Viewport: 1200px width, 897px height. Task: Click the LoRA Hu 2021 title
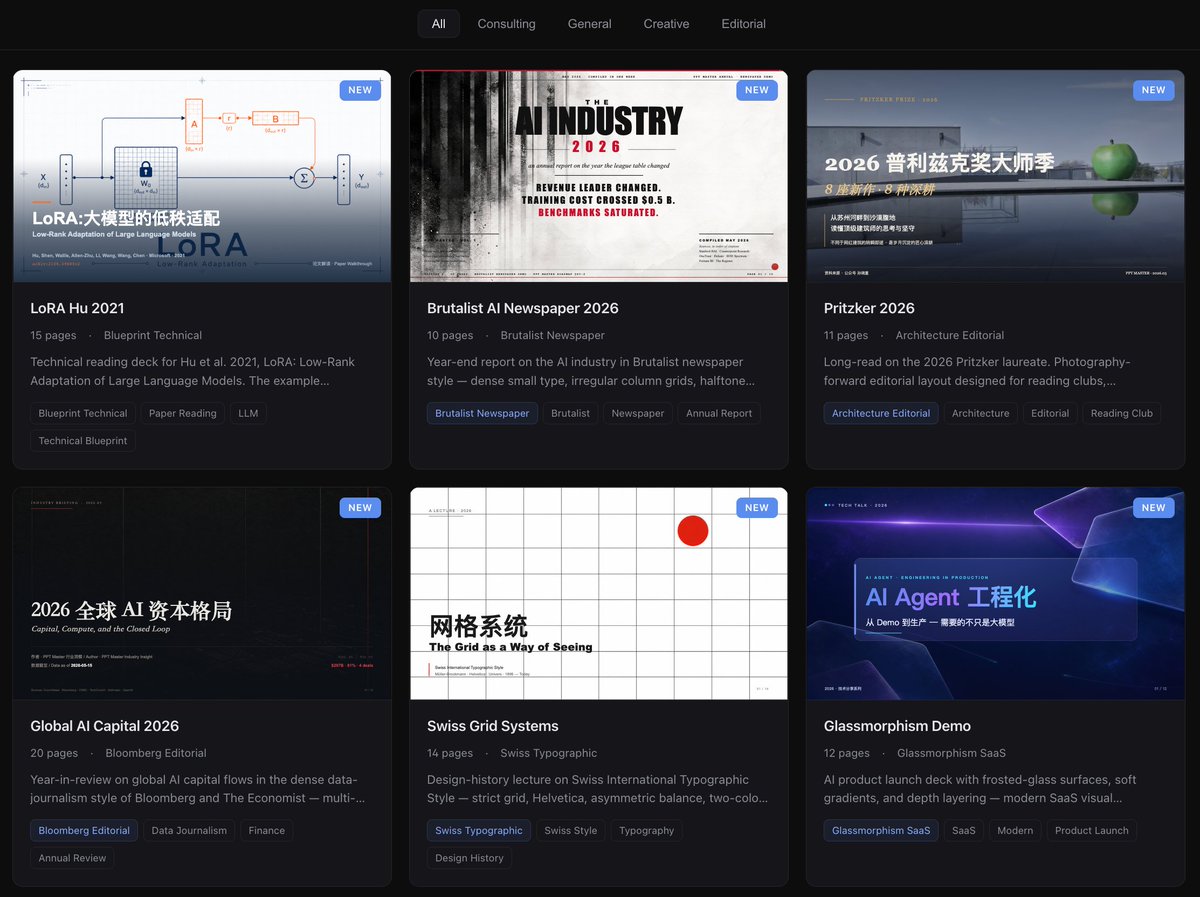pyautogui.click(x=77, y=308)
